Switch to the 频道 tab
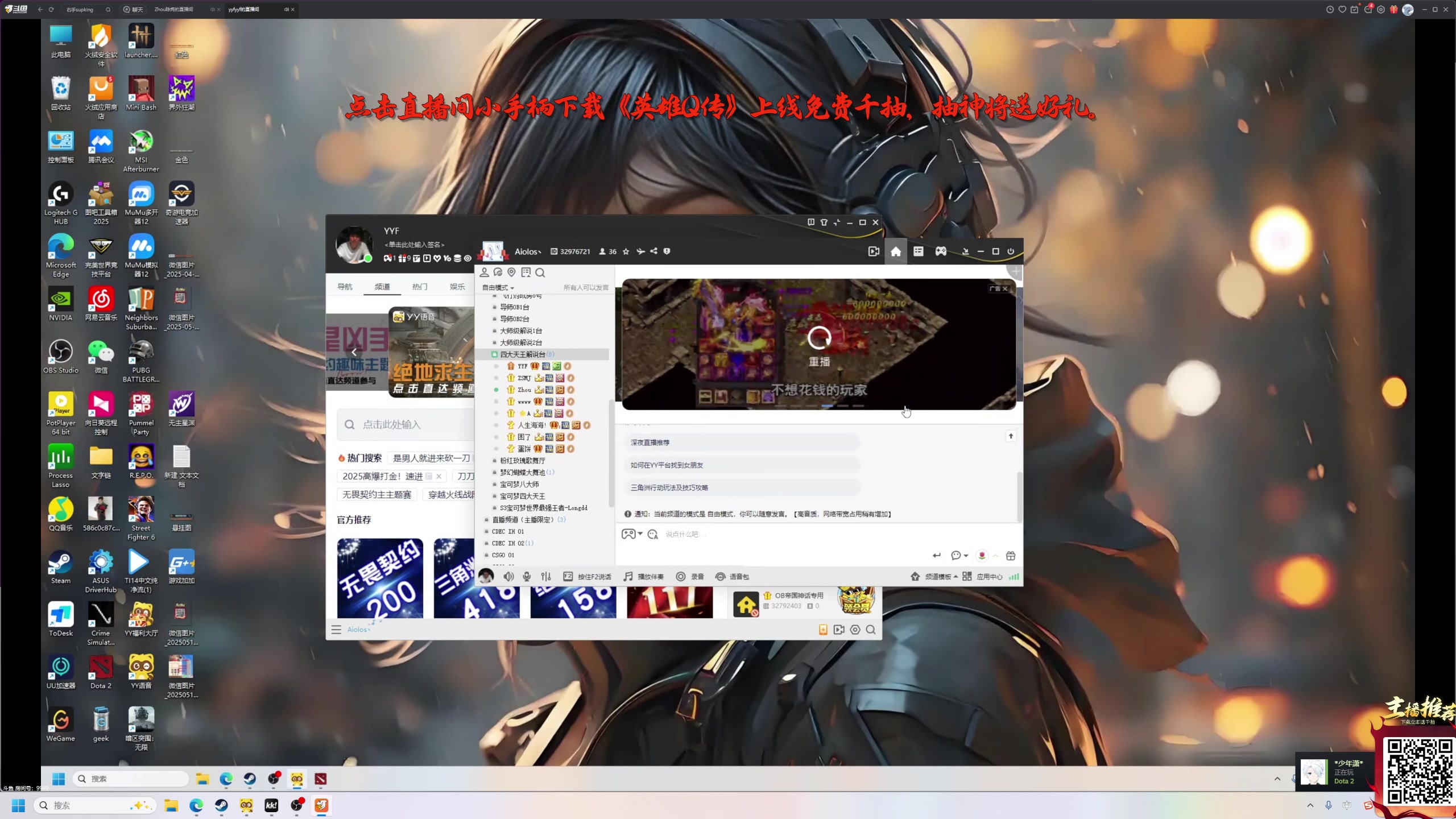The width and height of the screenshot is (1456, 819). (x=382, y=287)
